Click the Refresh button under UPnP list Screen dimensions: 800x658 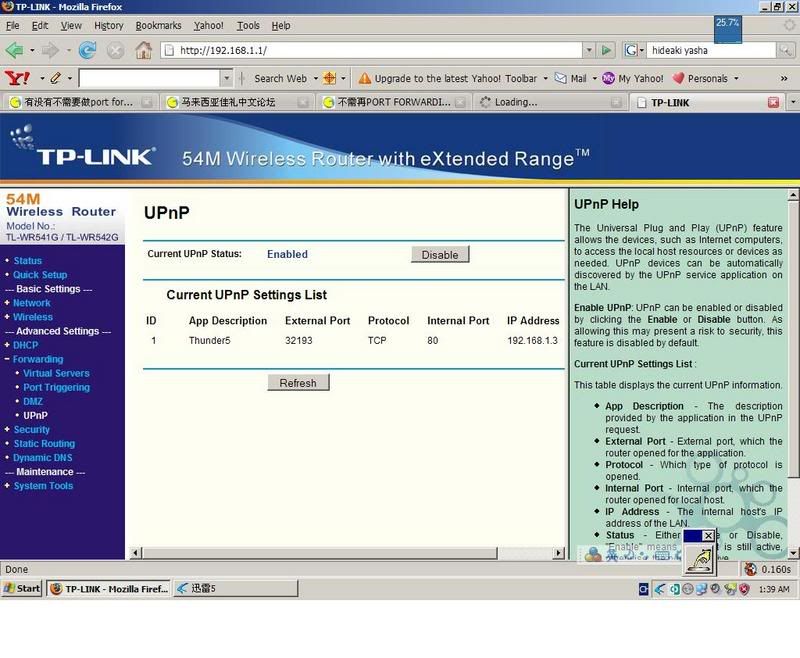click(298, 383)
